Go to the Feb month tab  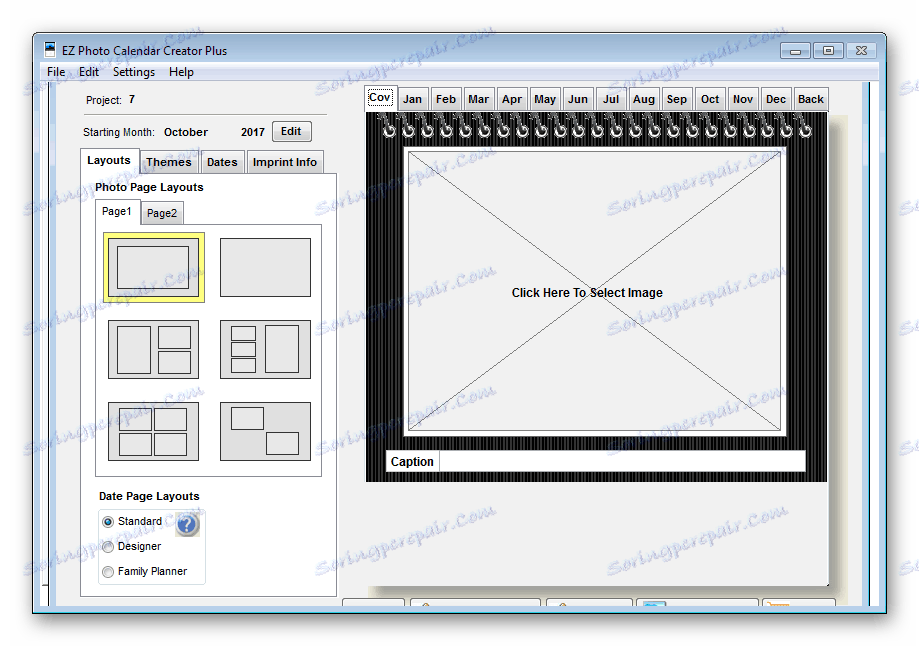(446, 100)
